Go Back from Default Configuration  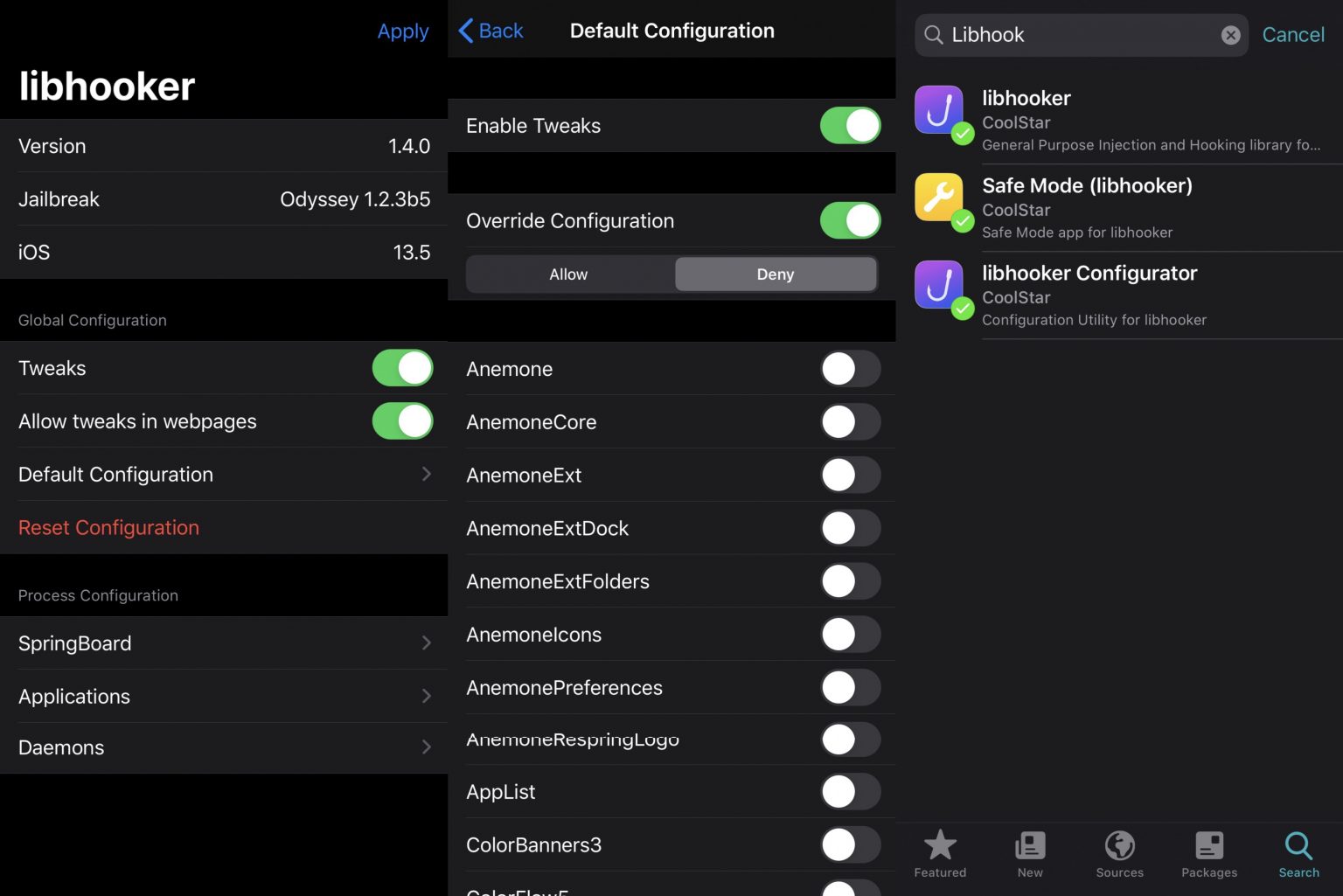[x=491, y=31]
